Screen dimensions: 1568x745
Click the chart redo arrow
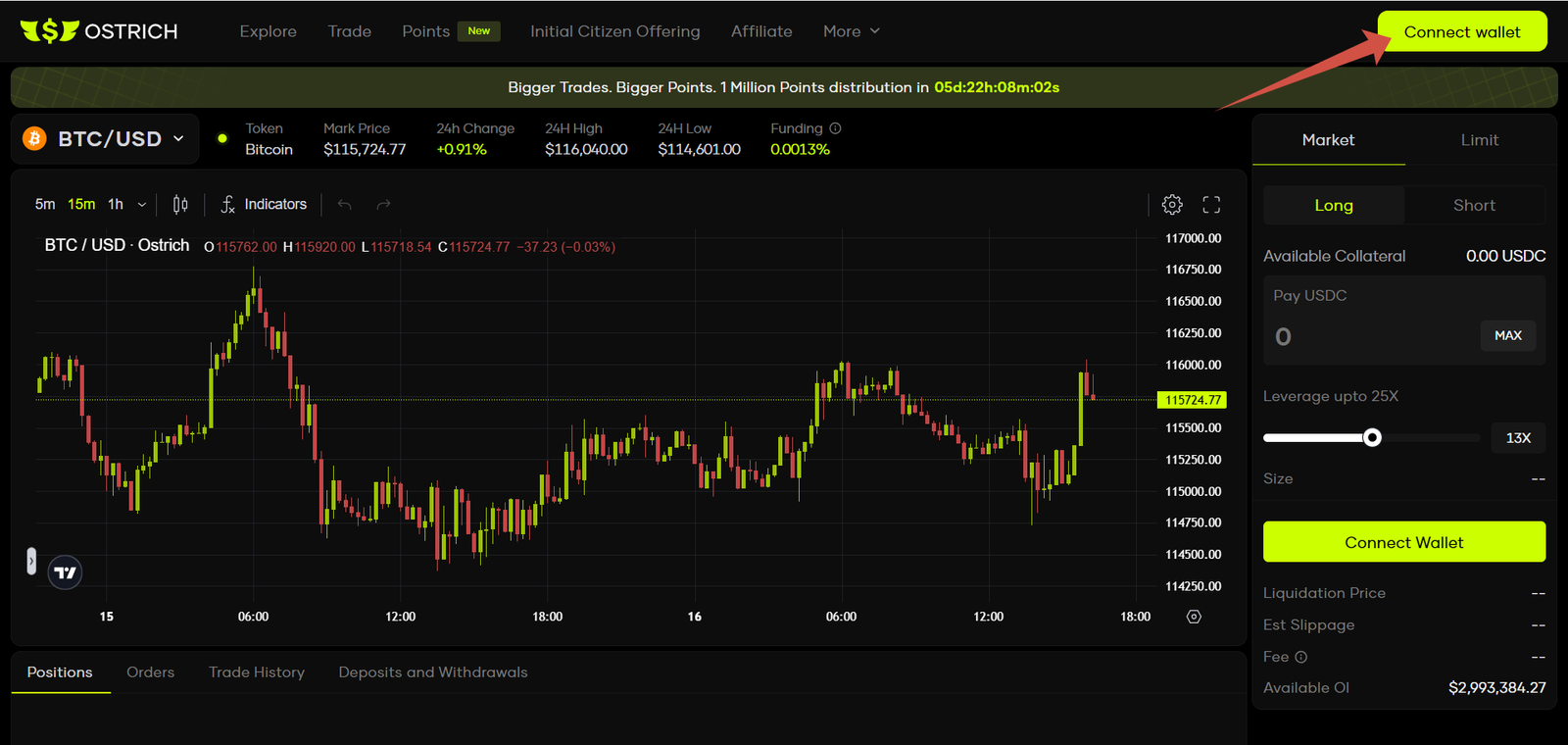(x=383, y=204)
